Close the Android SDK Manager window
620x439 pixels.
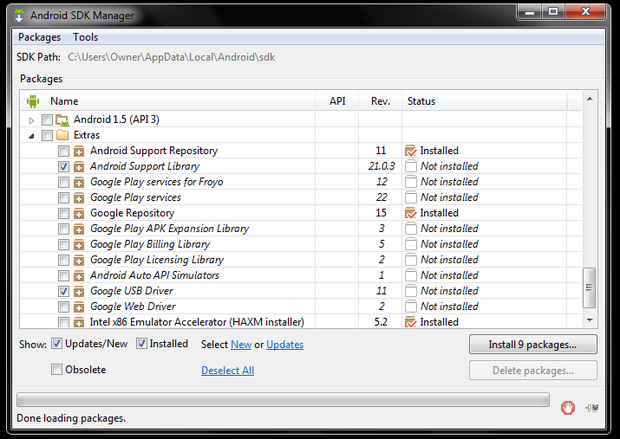(x=585, y=12)
